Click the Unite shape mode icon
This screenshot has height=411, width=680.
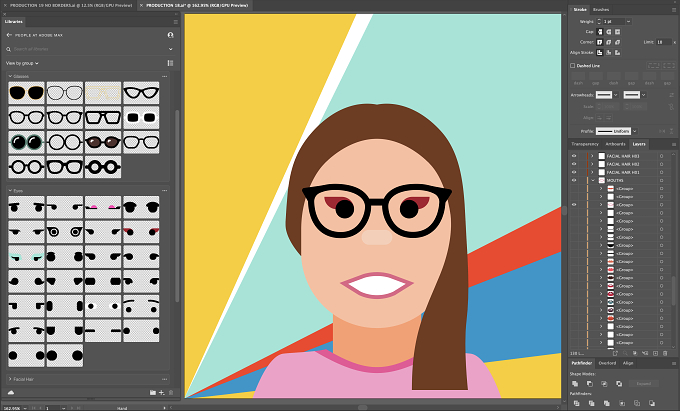tap(575, 384)
